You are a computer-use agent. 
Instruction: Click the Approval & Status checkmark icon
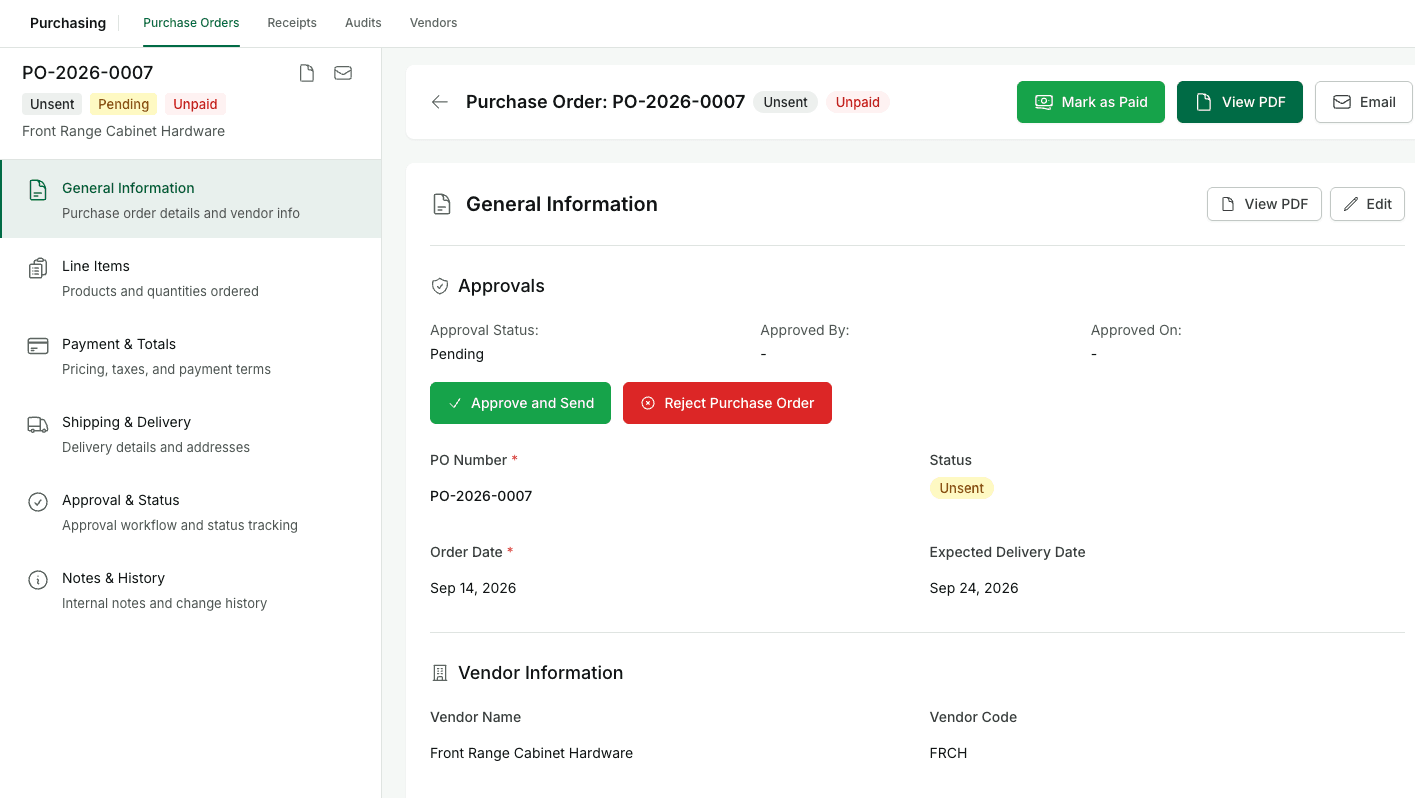click(38, 502)
